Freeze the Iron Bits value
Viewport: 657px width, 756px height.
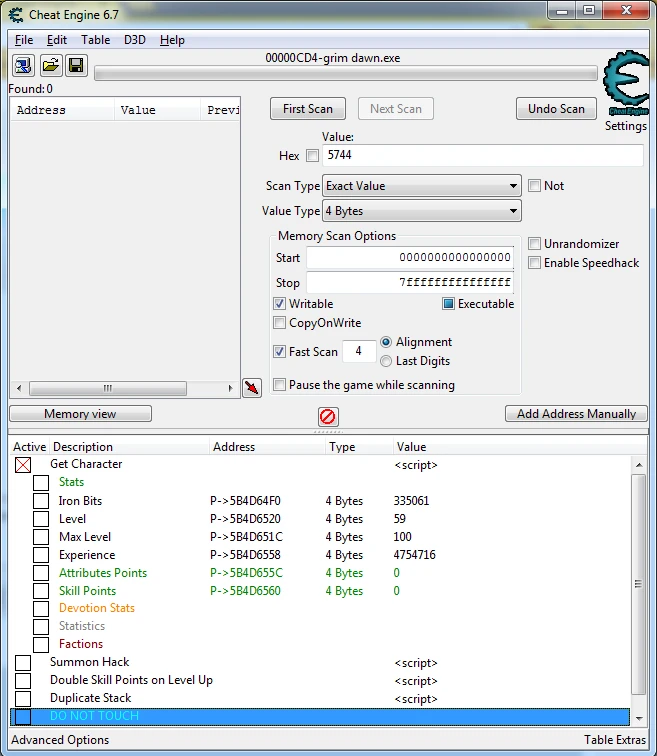pos(41,501)
